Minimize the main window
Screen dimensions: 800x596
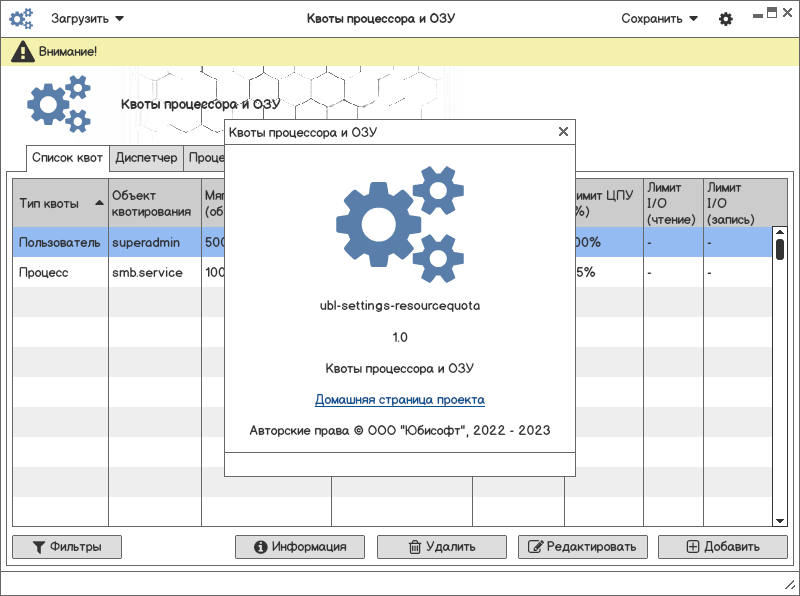[x=758, y=16]
